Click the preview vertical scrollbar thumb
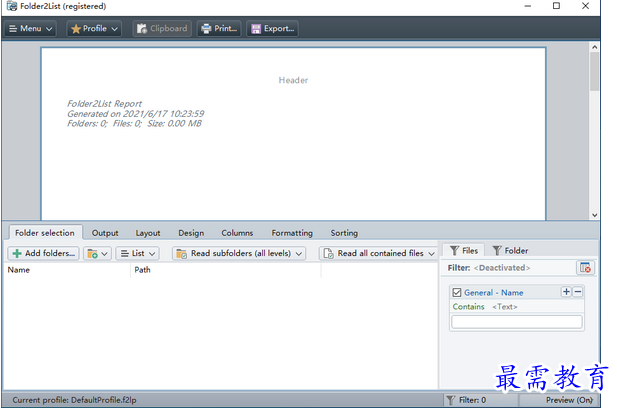617x409 pixels. point(595,72)
